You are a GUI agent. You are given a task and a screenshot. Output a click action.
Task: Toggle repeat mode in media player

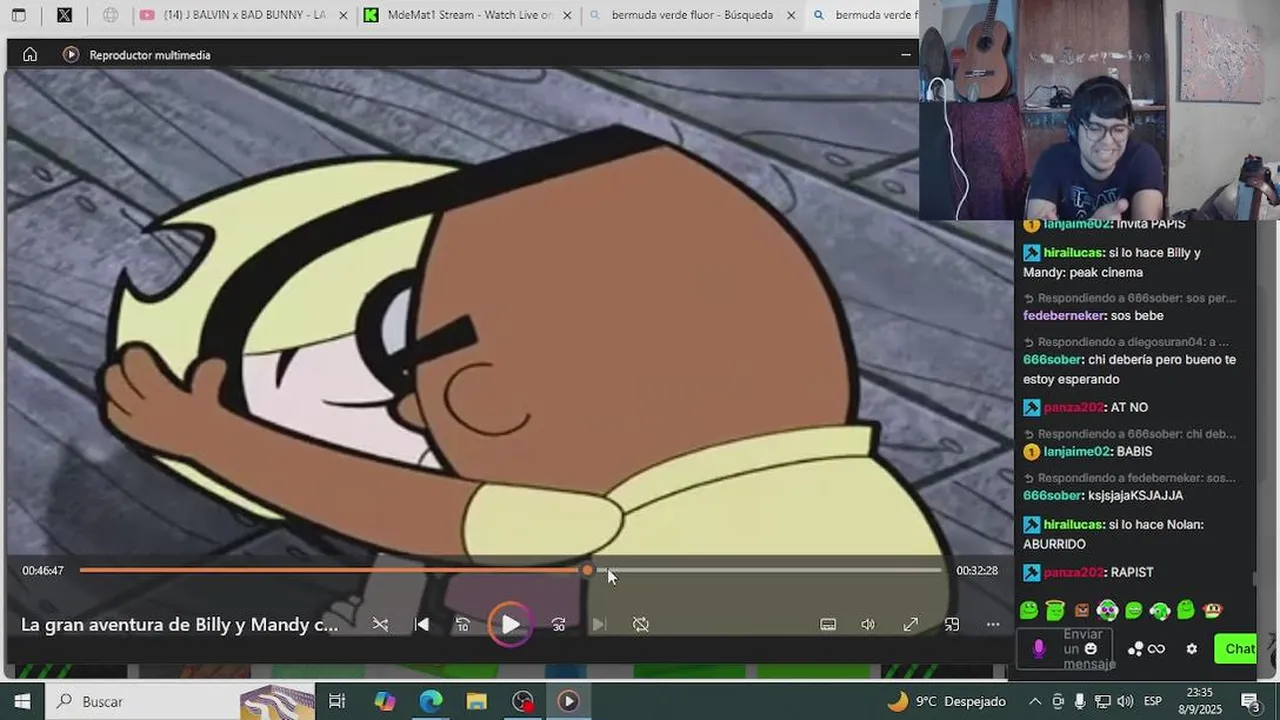[x=641, y=624]
